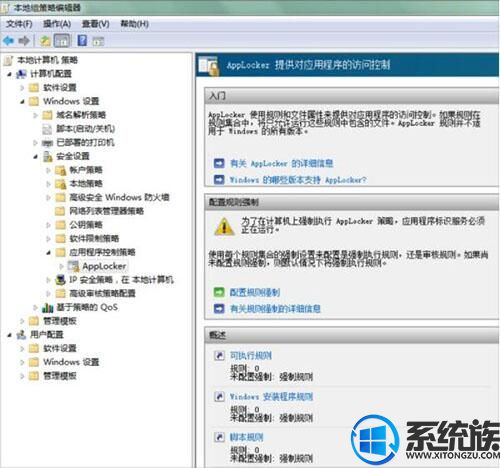
Task: Expand the 帐户策略 folder arrow
Action: 48,170
